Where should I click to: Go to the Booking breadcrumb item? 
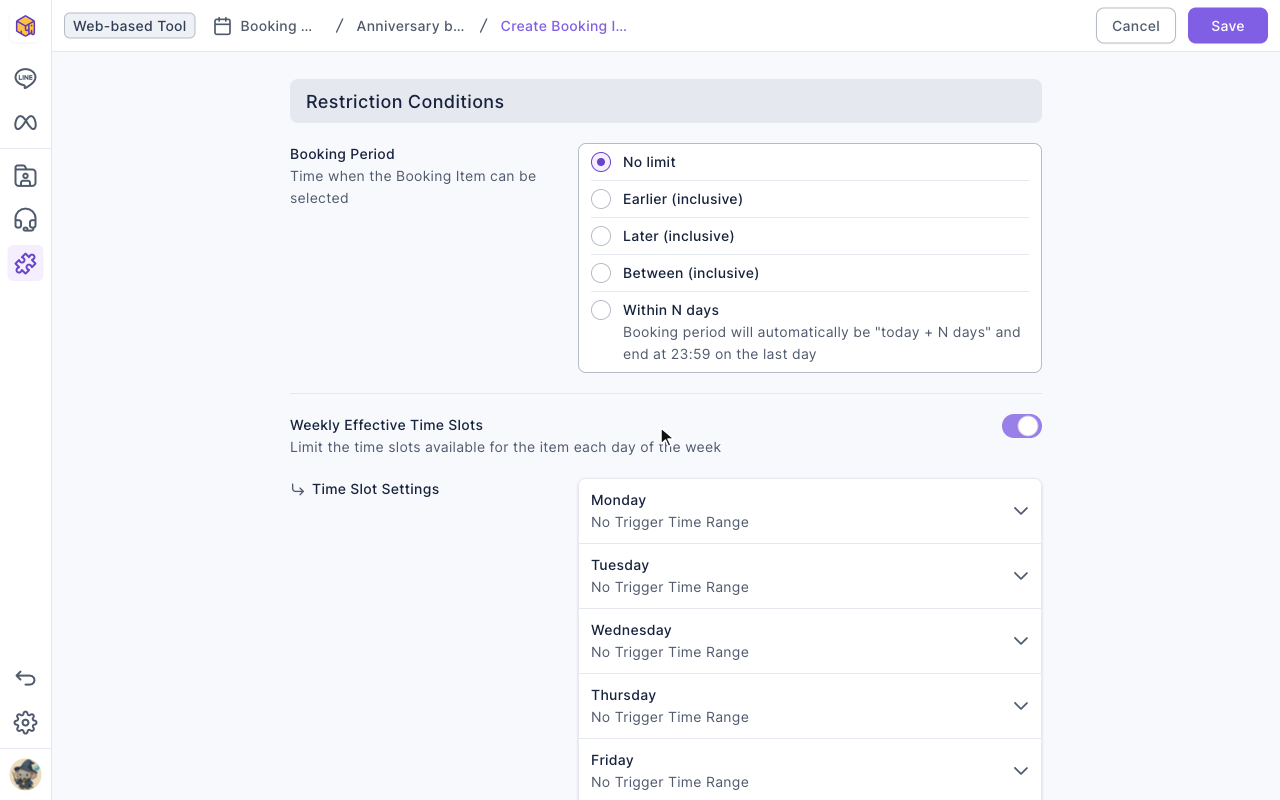click(277, 26)
